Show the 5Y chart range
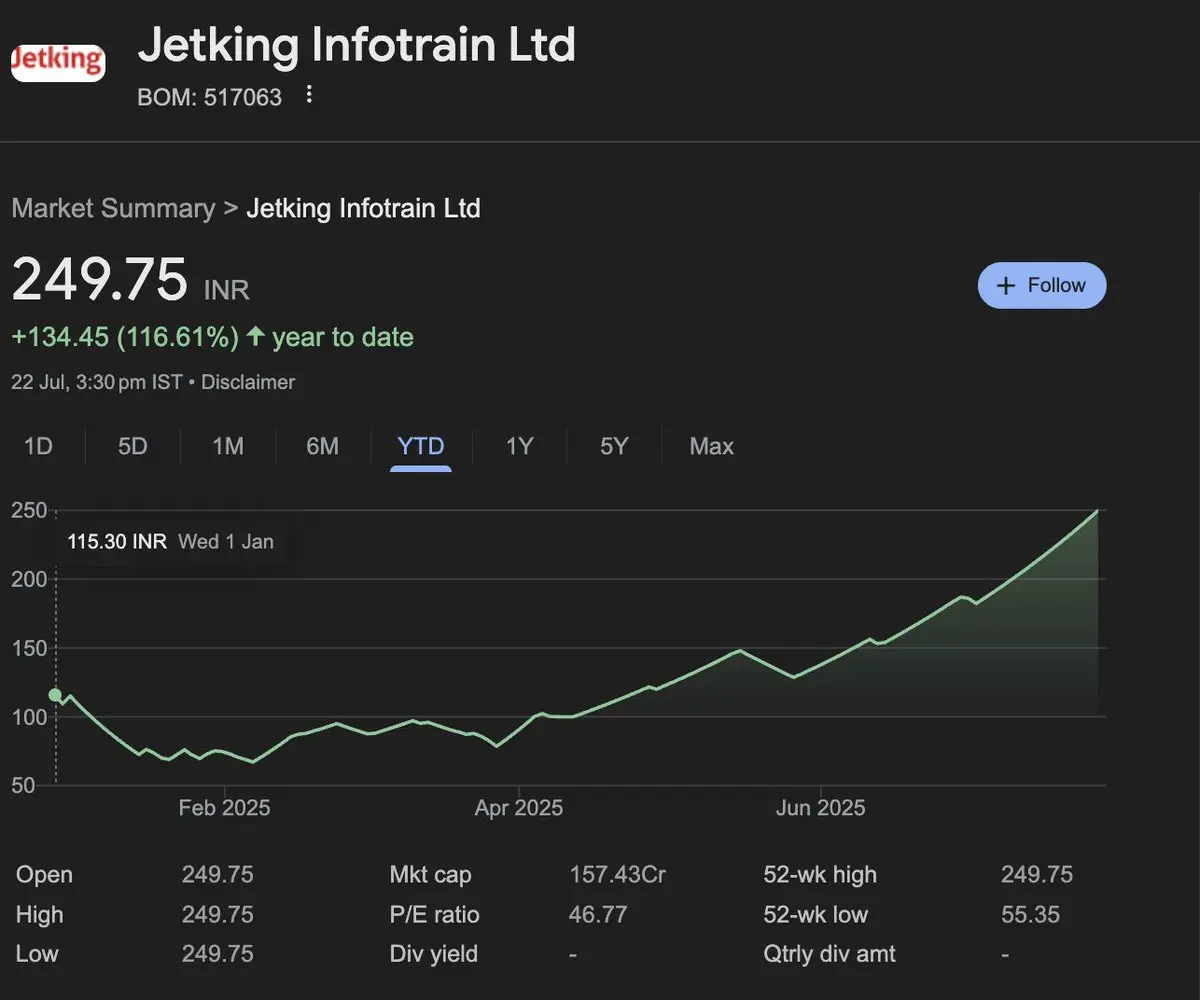Screen dimensions: 1200x1000 click(x=614, y=446)
